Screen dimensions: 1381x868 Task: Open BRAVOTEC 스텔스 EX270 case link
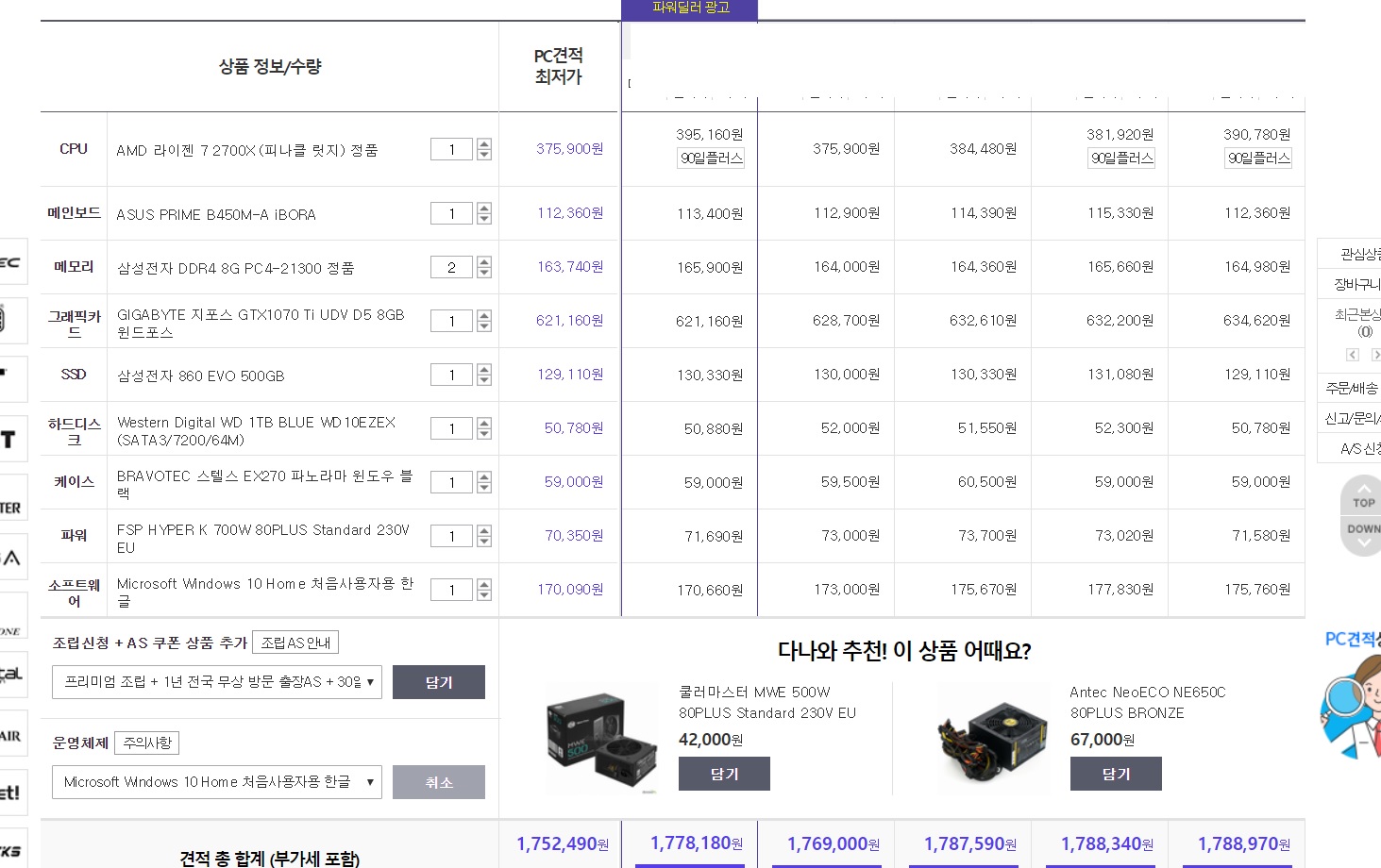click(x=264, y=484)
